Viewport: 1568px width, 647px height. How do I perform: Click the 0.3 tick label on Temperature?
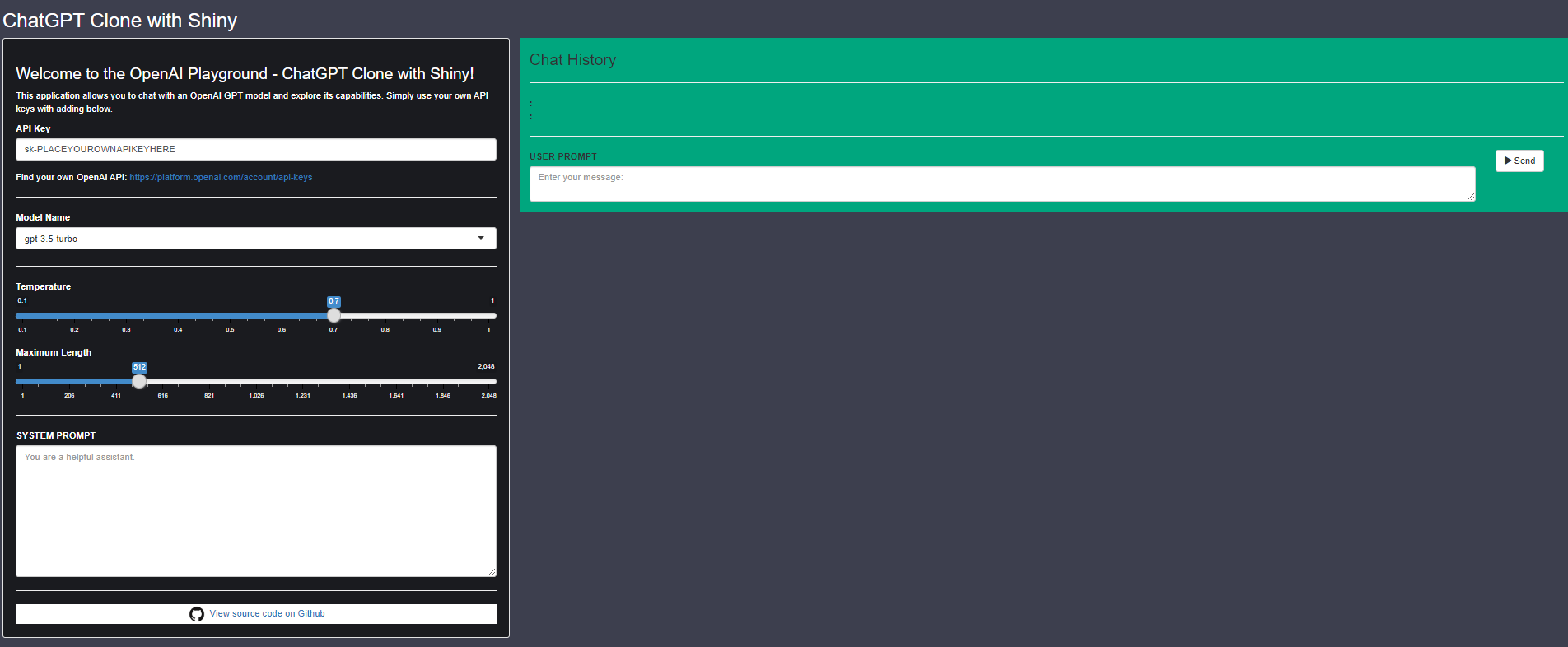coord(126,329)
